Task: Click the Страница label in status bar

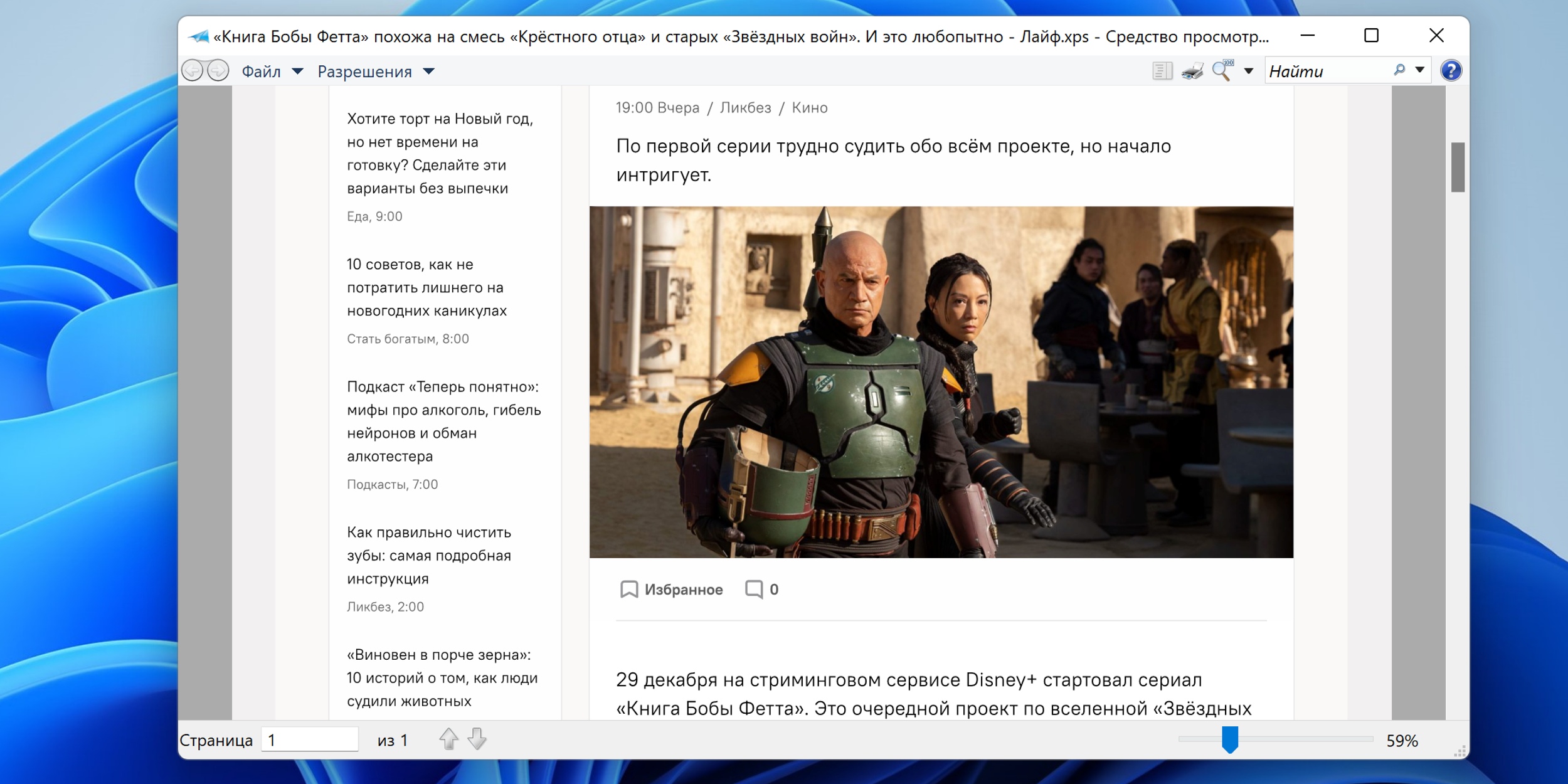Action: tap(216, 741)
